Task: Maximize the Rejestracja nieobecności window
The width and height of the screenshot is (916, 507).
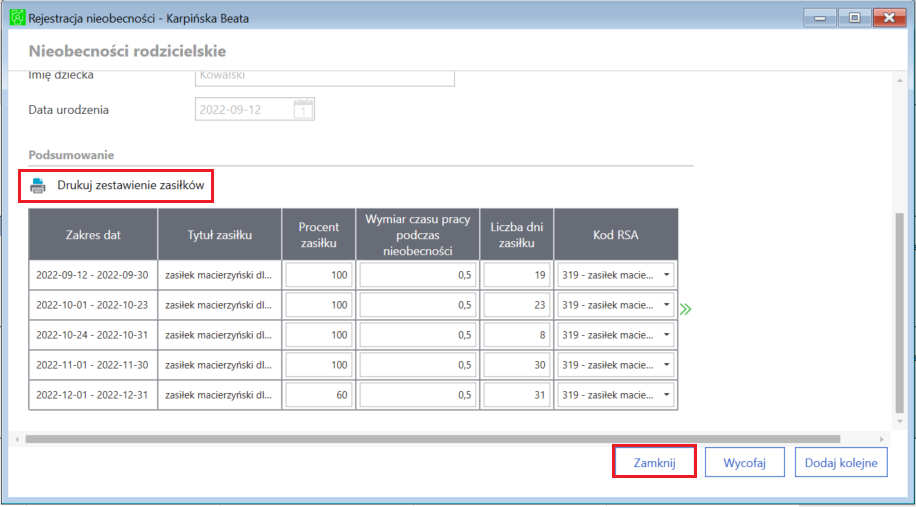Action: pyautogui.click(x=855, y=18)
